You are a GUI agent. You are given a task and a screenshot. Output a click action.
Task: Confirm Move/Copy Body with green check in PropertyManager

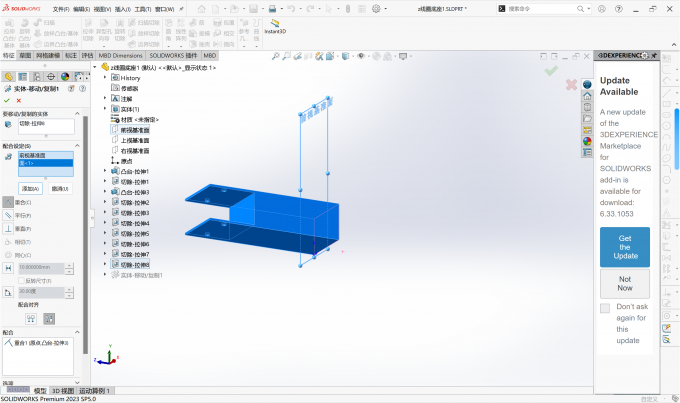pyautogui.click(x=7, y=100)
